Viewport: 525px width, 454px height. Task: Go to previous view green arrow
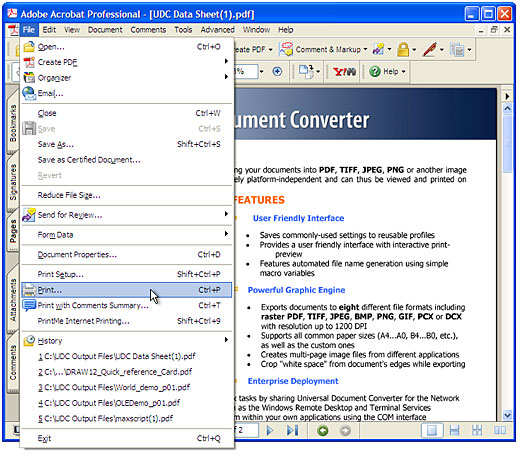pyautogui.click(x=323, y=430)
